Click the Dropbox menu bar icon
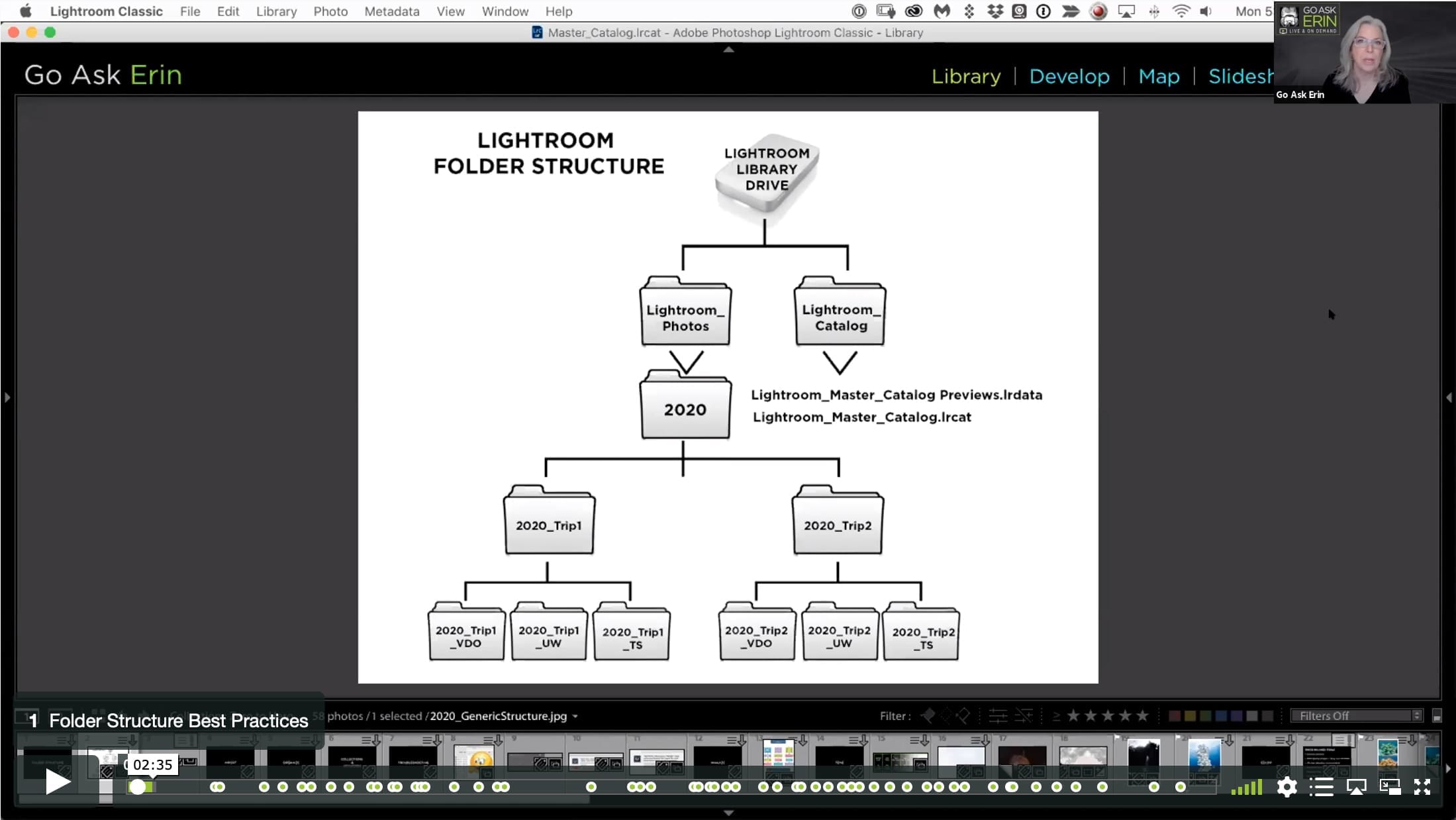 click(995, 11)
